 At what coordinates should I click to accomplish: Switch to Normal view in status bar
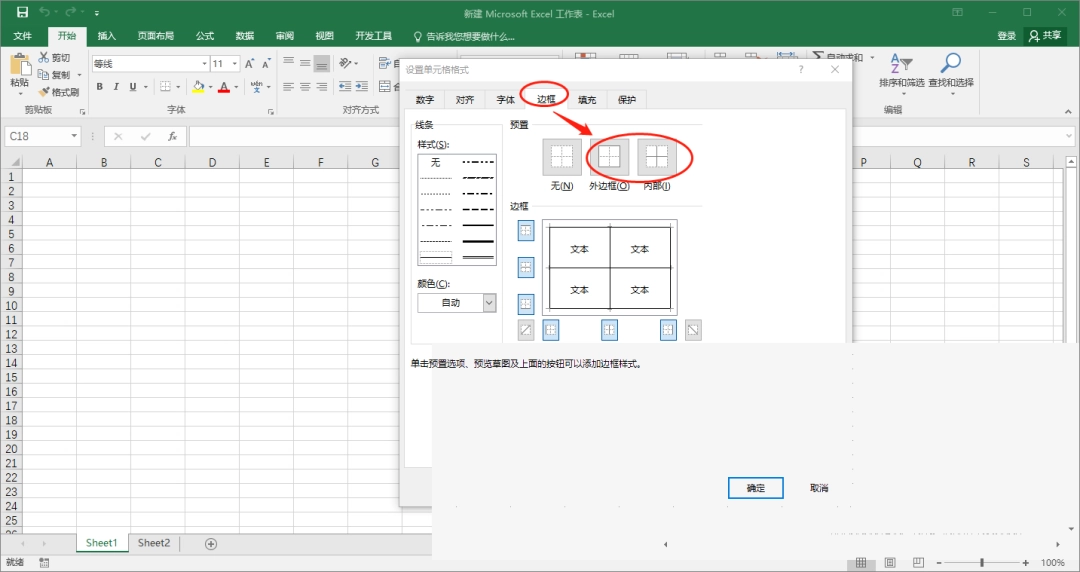click(861, 562)
